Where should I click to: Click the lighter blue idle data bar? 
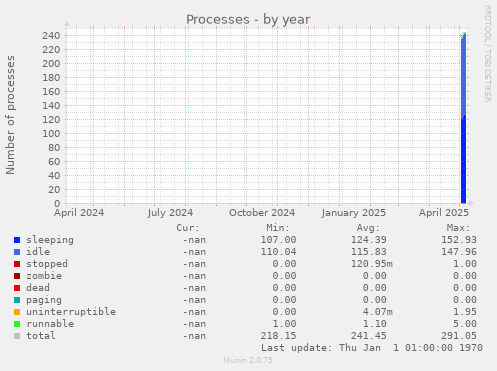click(x=463, y=77)
